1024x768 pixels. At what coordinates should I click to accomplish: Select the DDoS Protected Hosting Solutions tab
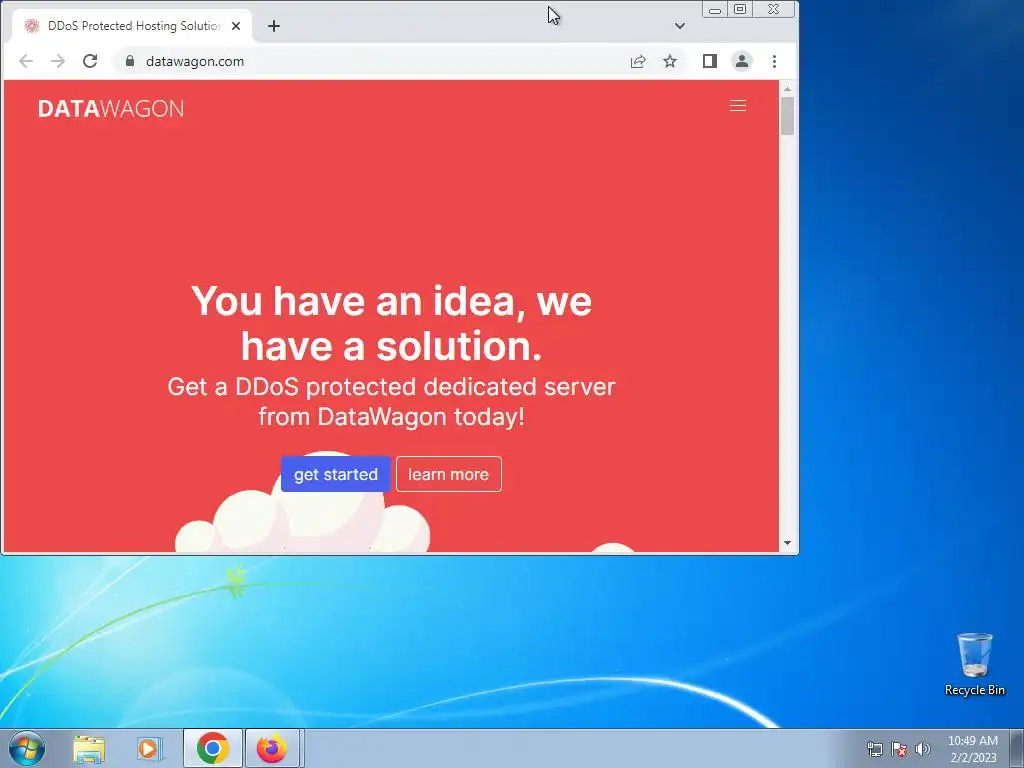click(132, 26)
